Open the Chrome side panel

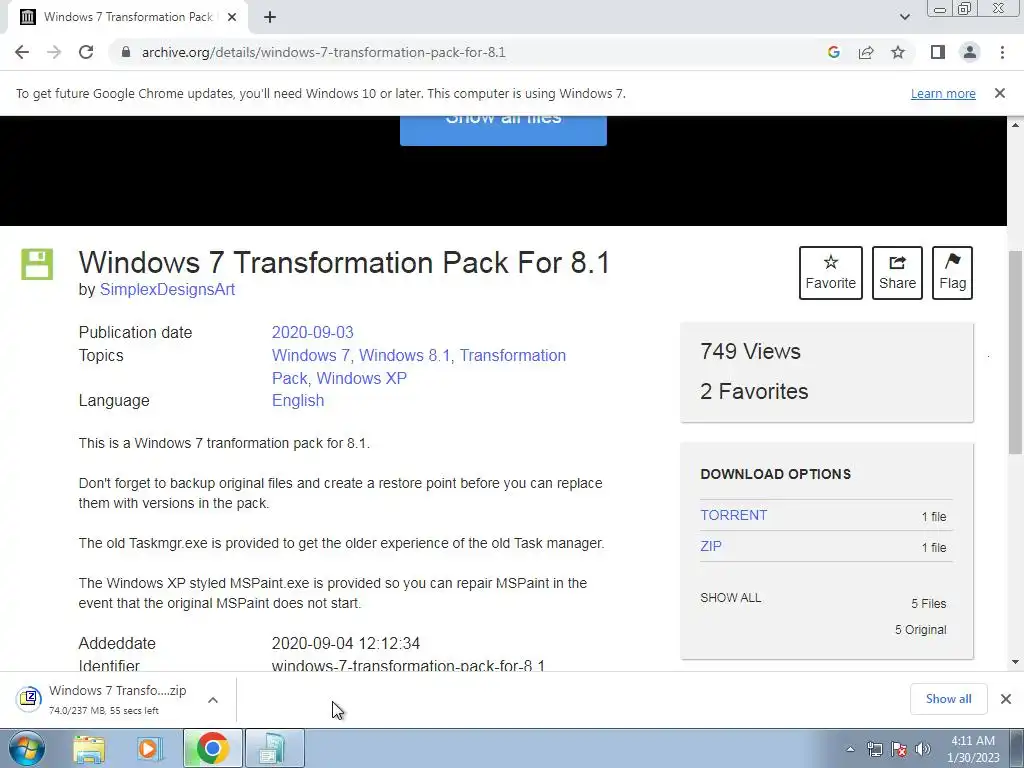[938, 52]
